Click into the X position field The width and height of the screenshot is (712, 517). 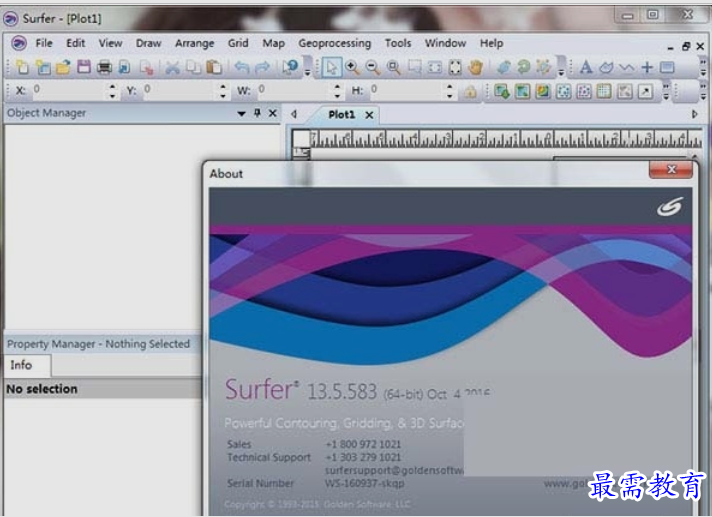tap(68, 90)
